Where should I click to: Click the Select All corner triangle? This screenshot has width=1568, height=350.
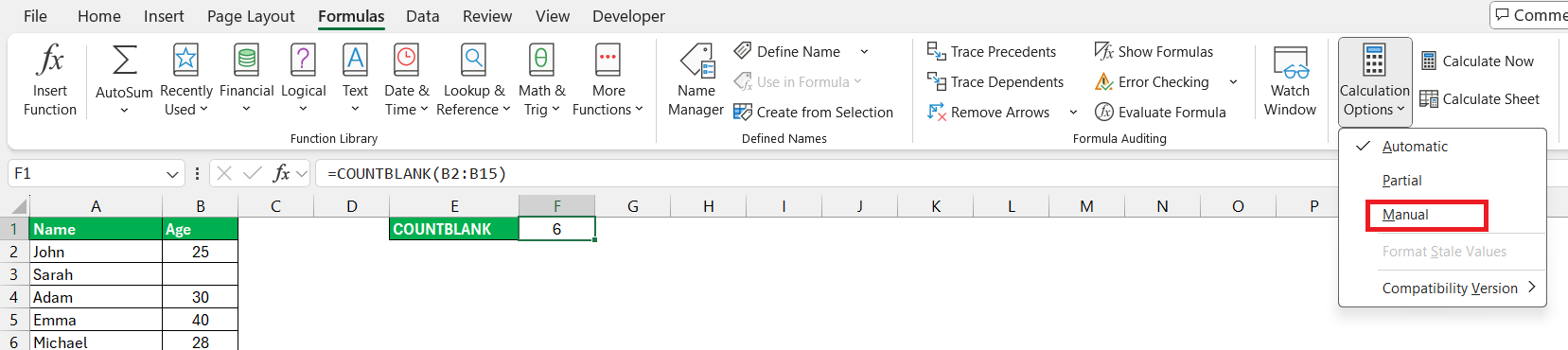point(19,206)
